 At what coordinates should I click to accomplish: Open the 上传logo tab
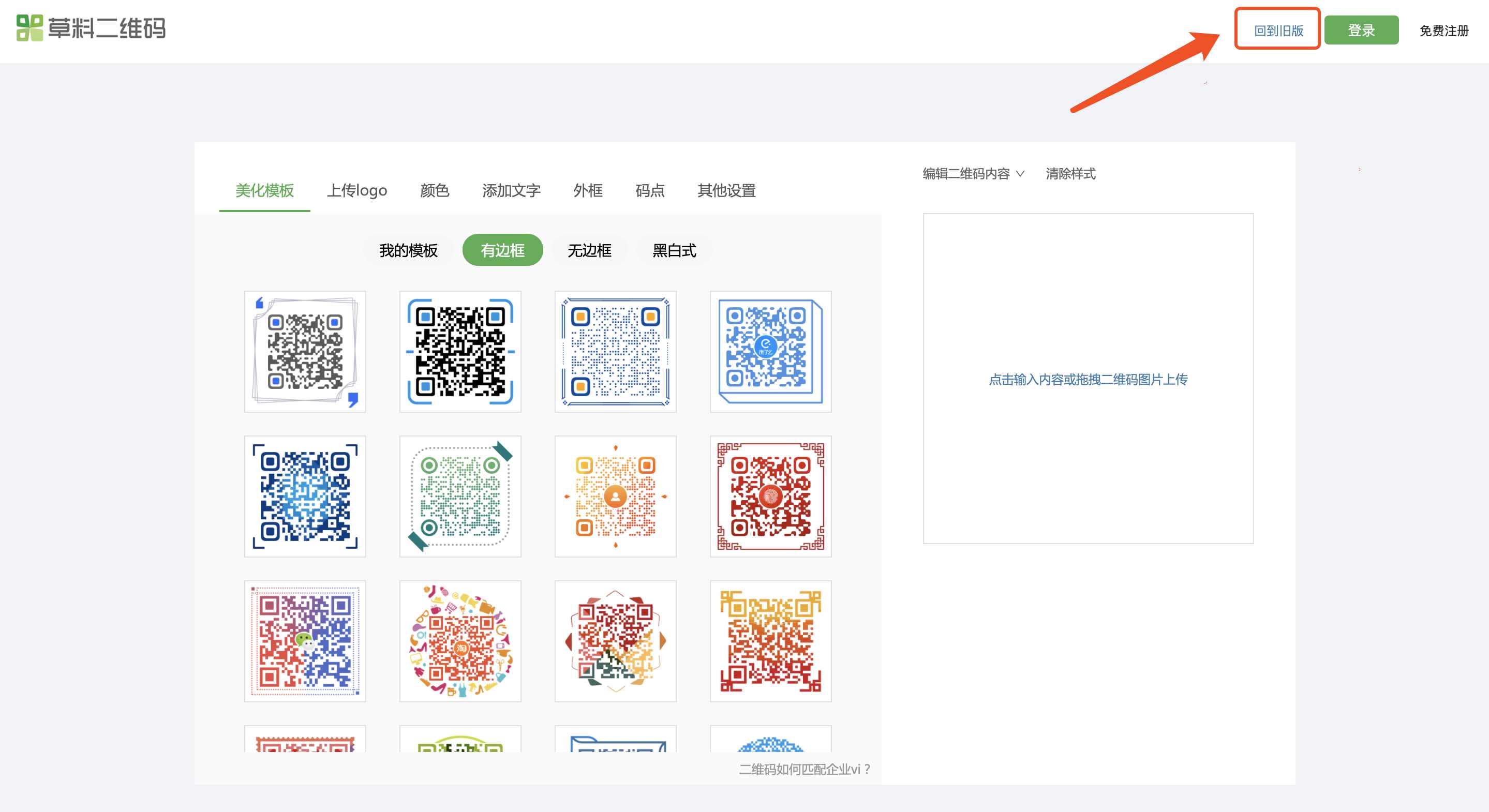pos(357,190)
